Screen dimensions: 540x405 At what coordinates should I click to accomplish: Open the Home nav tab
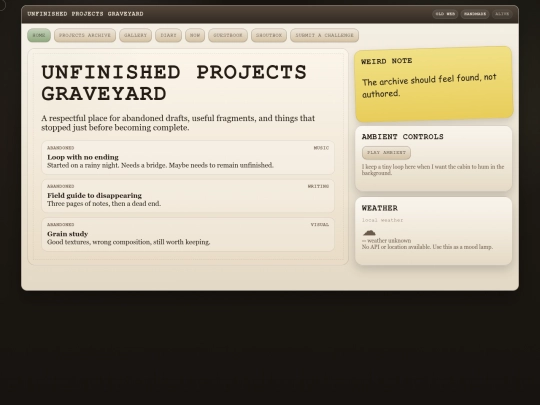(x=39, y=35)
